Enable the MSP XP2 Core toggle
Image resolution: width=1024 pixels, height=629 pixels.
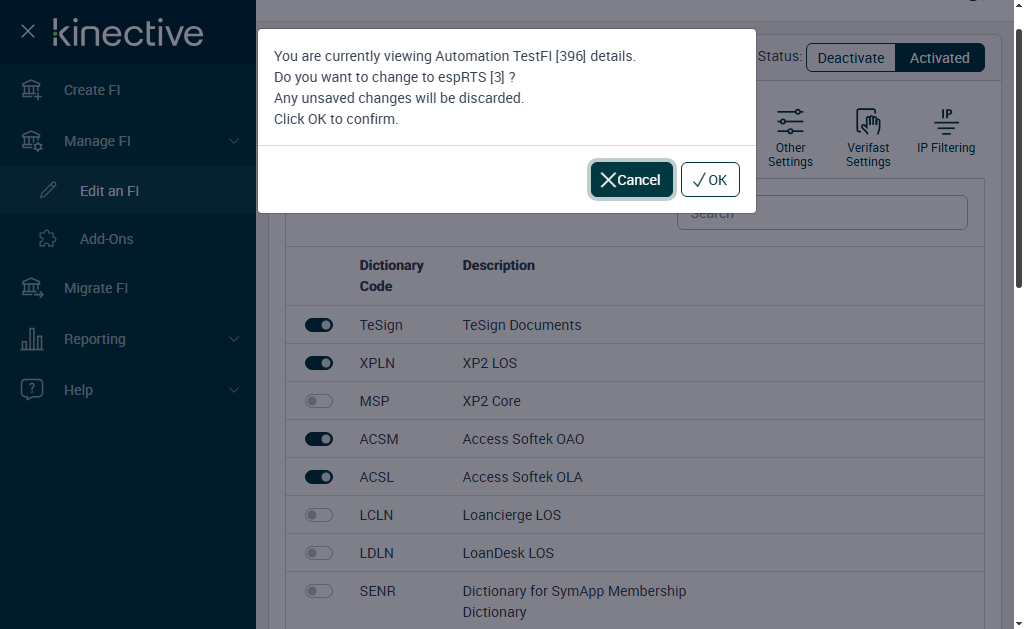tap(319, 401)
